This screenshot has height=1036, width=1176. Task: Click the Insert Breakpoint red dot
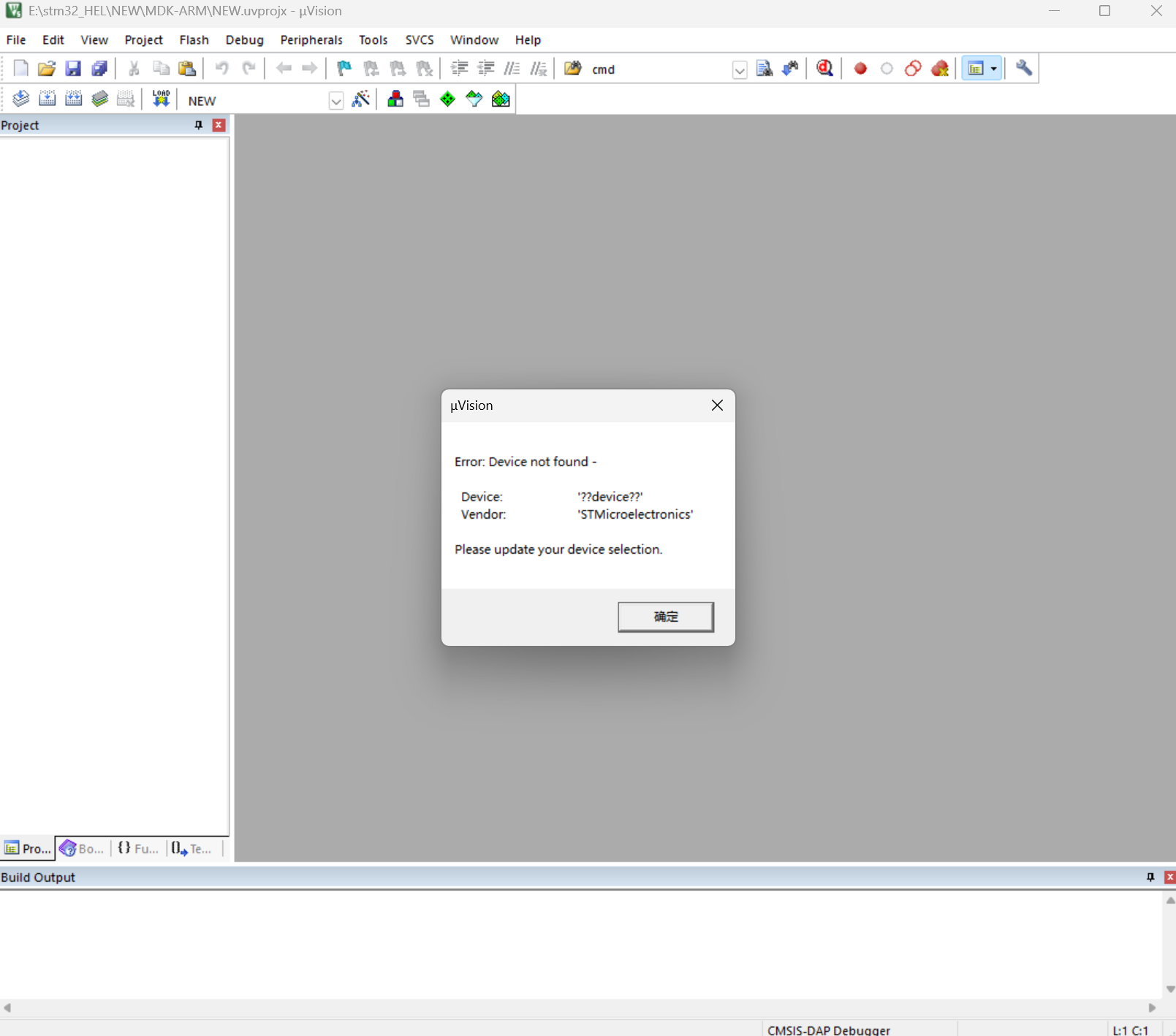(860, 69)
